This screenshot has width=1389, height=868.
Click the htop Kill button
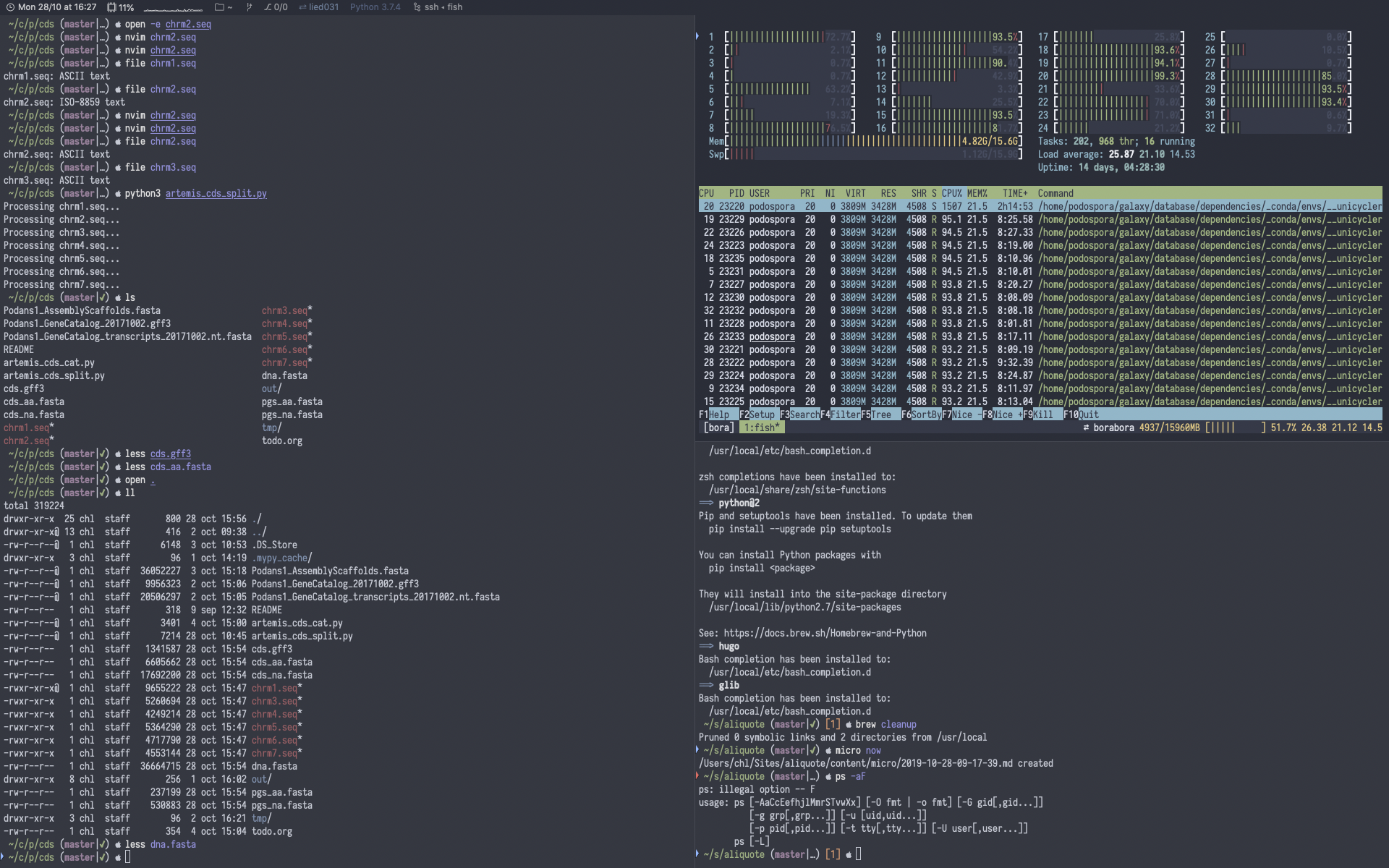[x=1042, y=414]
